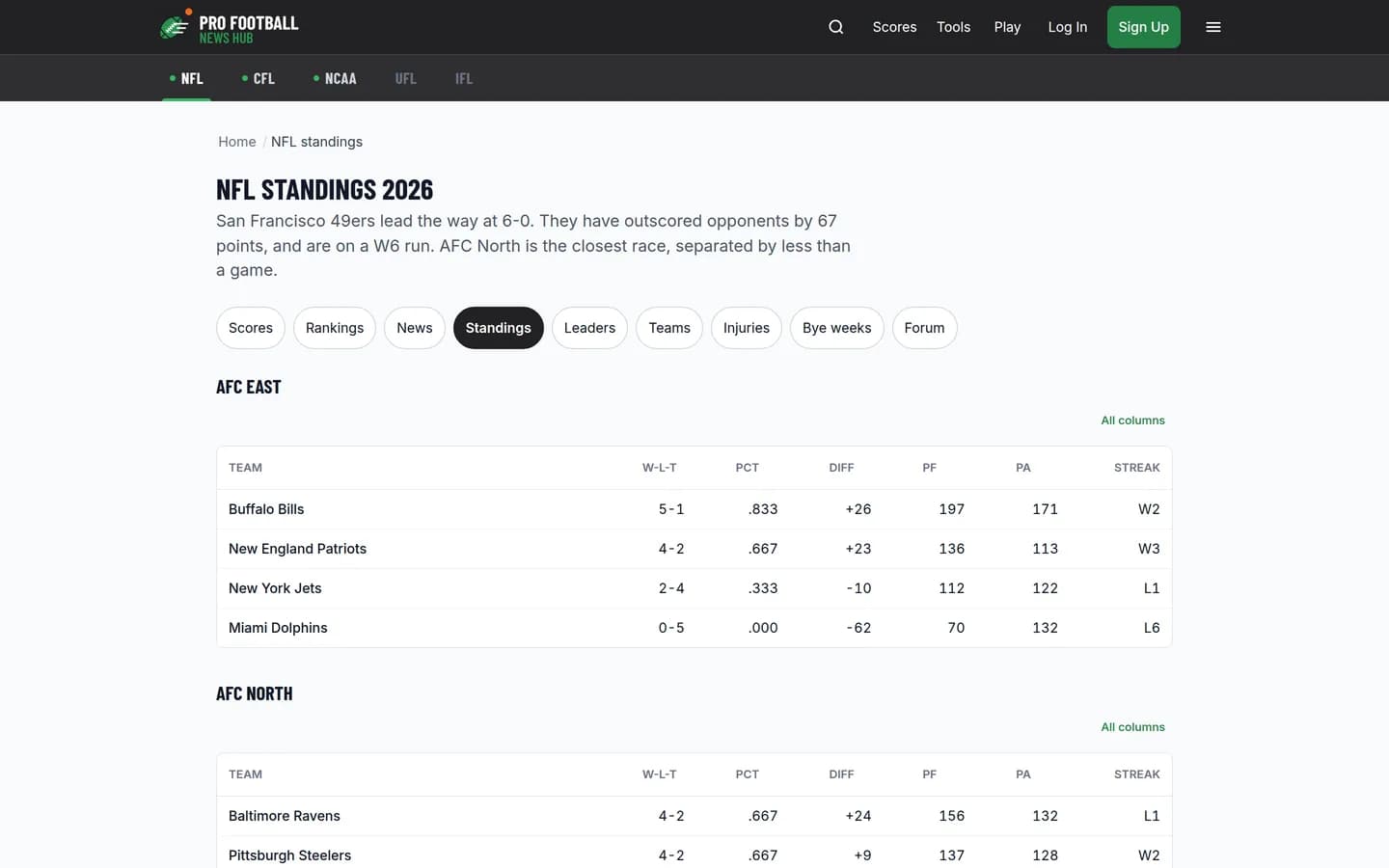Select the Injuries pill button
Screen dimensions: 1389x868
[x=747, y=328]
